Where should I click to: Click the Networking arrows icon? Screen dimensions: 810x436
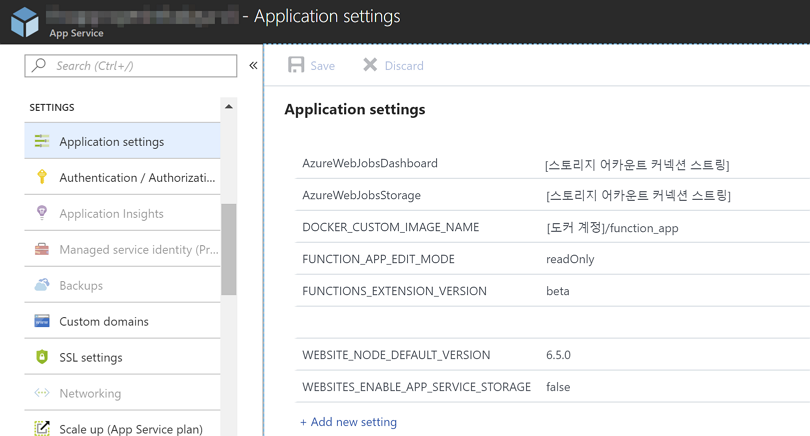click(42, 393)
